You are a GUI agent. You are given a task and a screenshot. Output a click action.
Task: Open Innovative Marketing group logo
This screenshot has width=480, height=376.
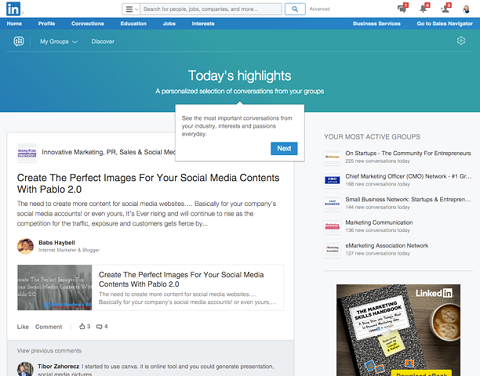click(x=27, y=153)
